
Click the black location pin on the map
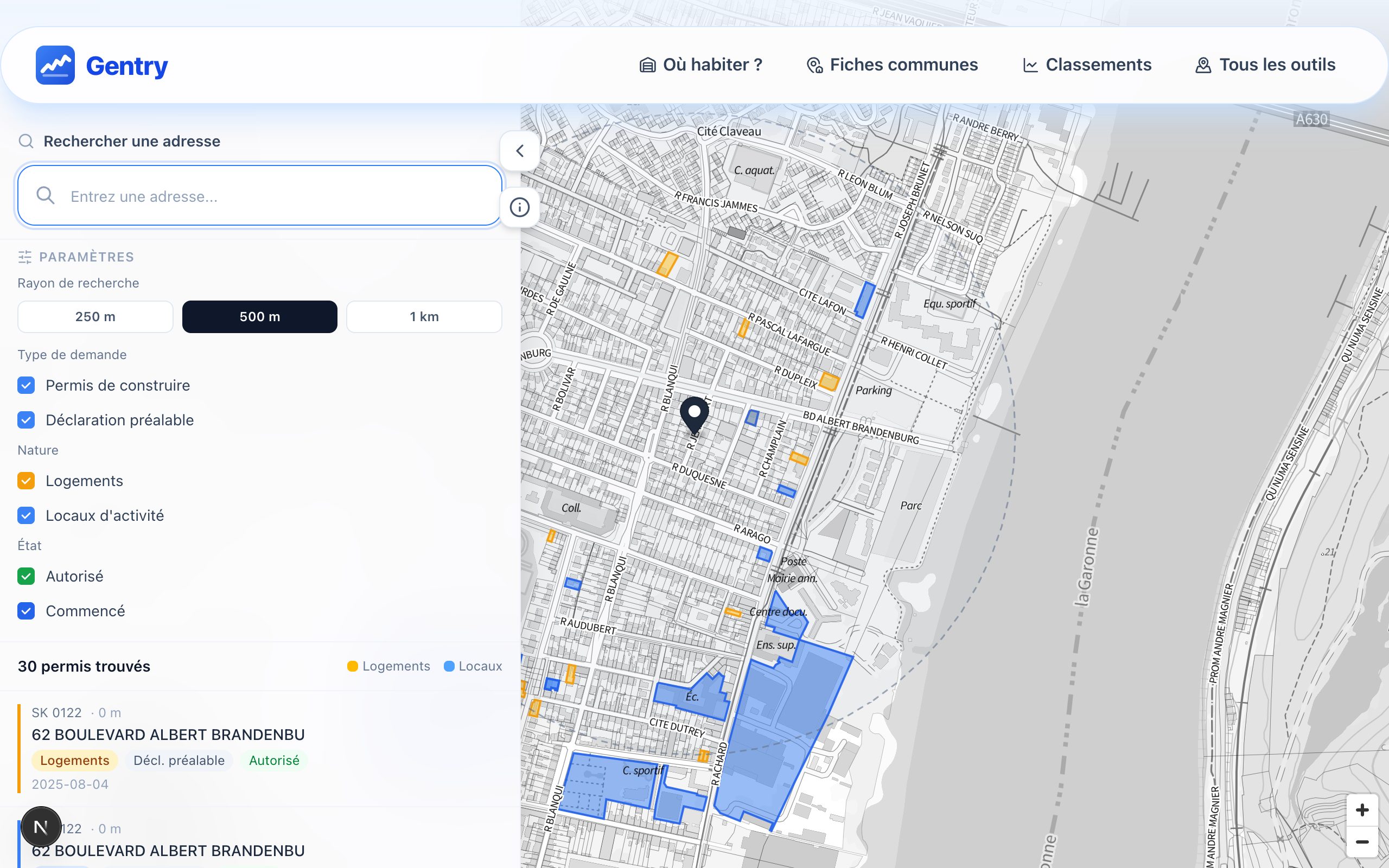[x=694, y=416]
